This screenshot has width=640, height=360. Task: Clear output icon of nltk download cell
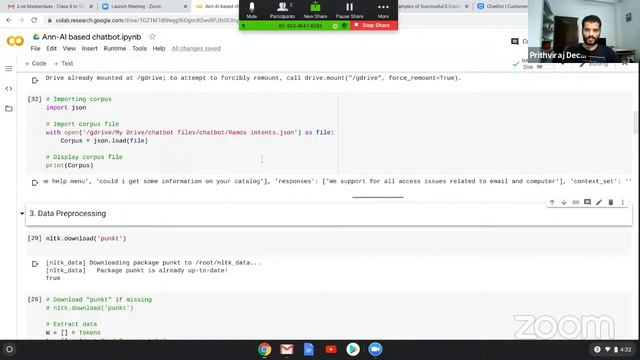(x=35, y=264)
